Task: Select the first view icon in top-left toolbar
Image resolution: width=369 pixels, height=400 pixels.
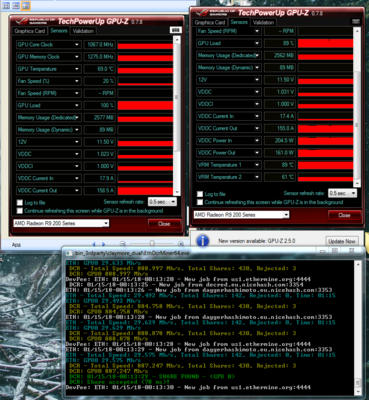Action: tap(6, 5)
